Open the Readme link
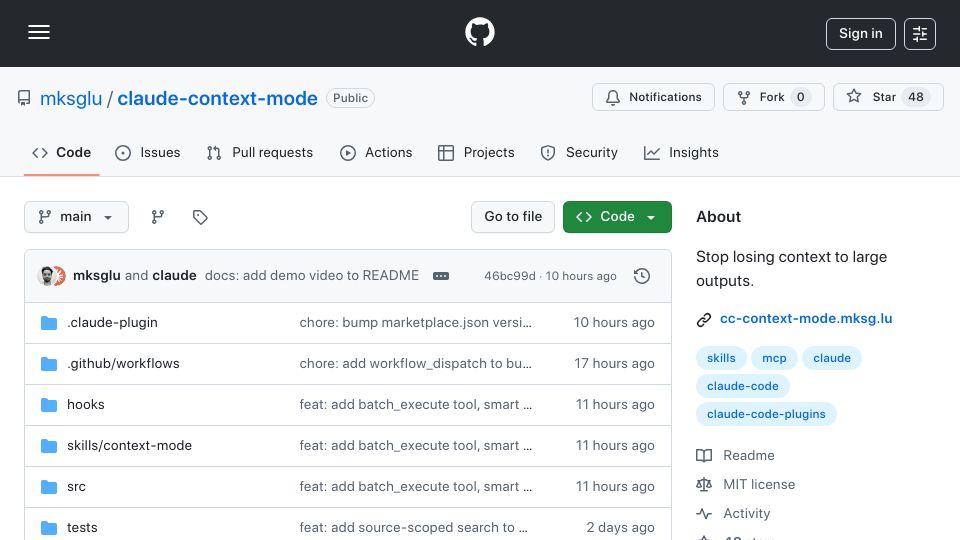The height and width of the screenshot is (540, 960). point(735,456)
